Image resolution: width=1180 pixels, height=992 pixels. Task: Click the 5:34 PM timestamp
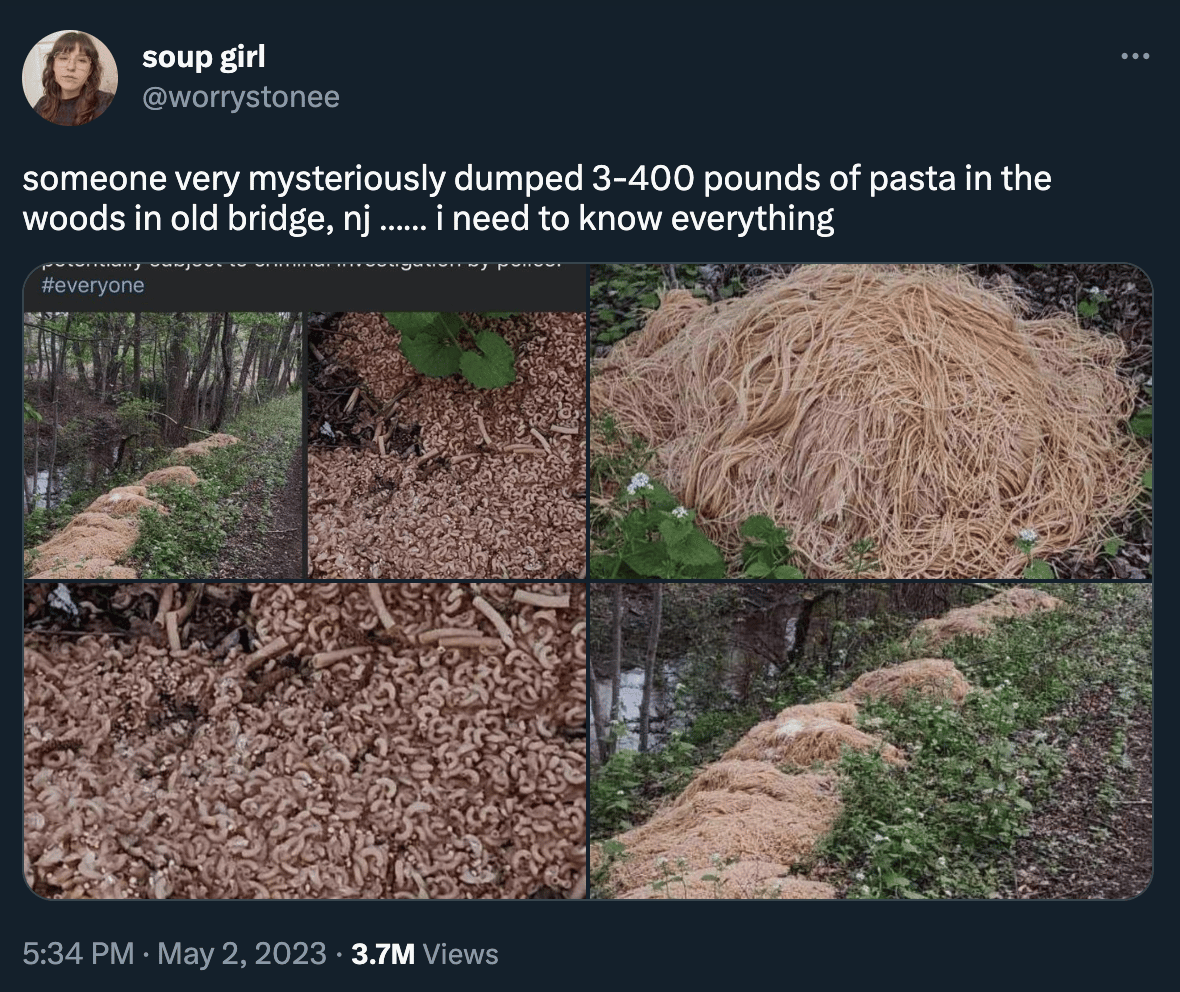tap(78, 954)
